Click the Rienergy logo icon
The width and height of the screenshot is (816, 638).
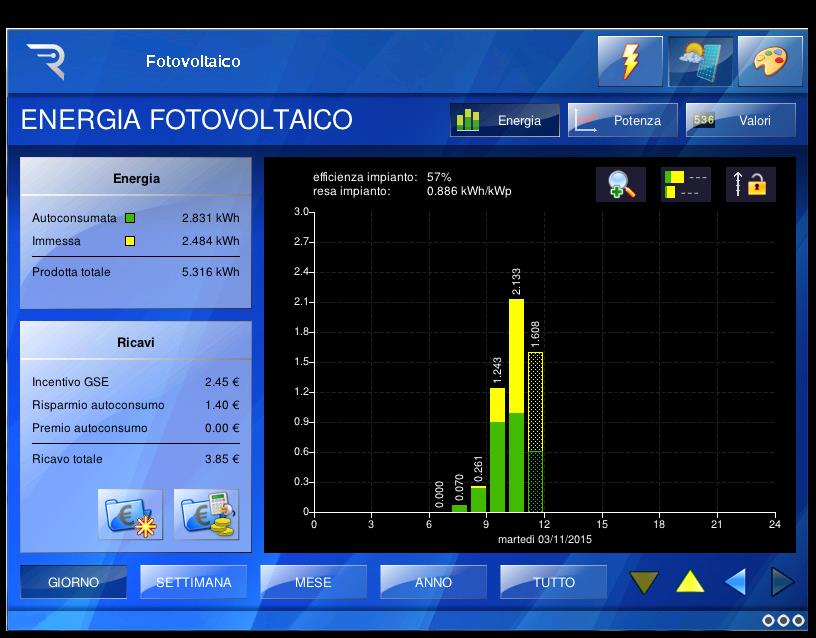click(x=46, y=61)
